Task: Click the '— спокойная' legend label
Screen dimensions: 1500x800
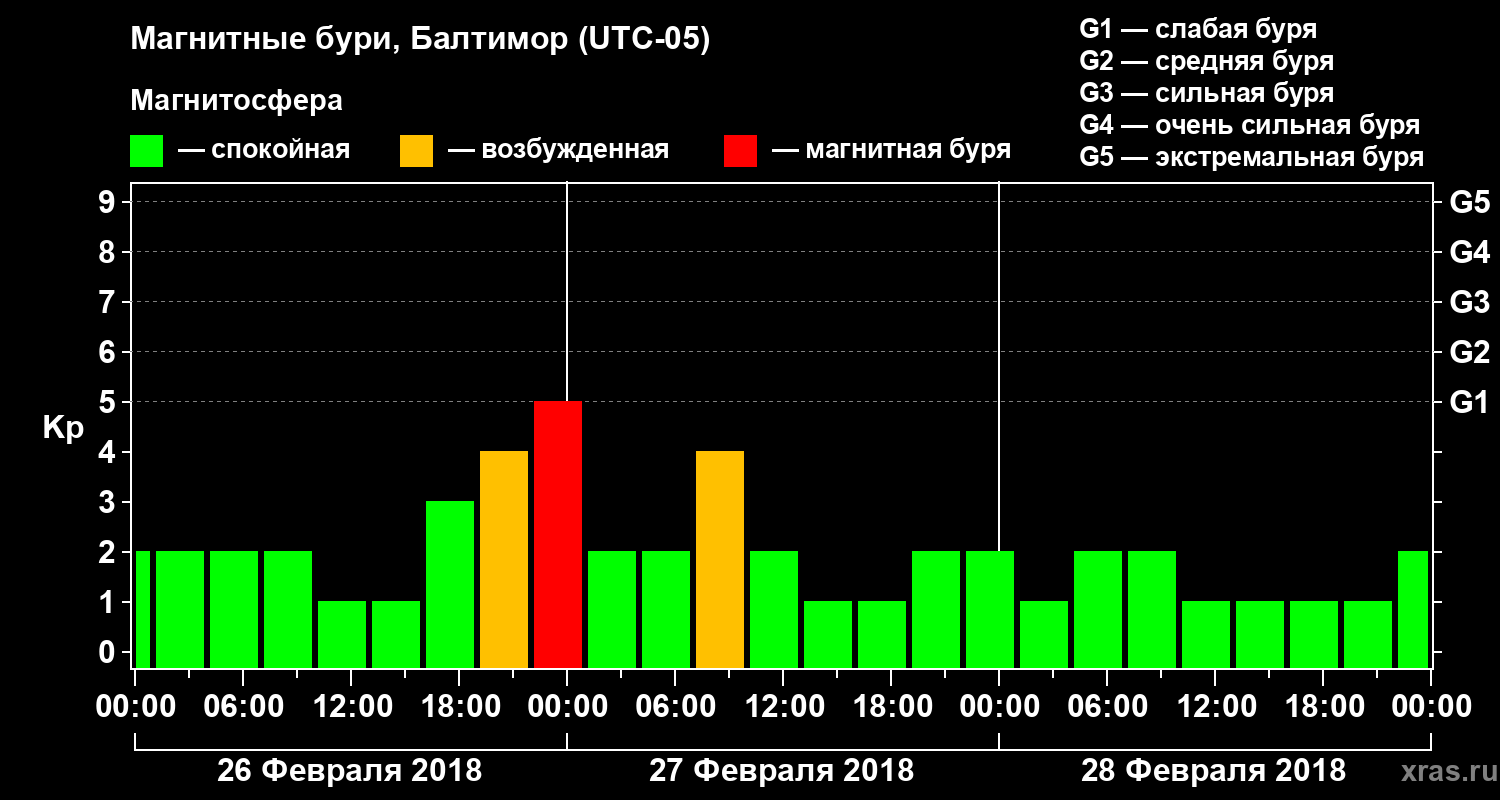Action: 263,150
